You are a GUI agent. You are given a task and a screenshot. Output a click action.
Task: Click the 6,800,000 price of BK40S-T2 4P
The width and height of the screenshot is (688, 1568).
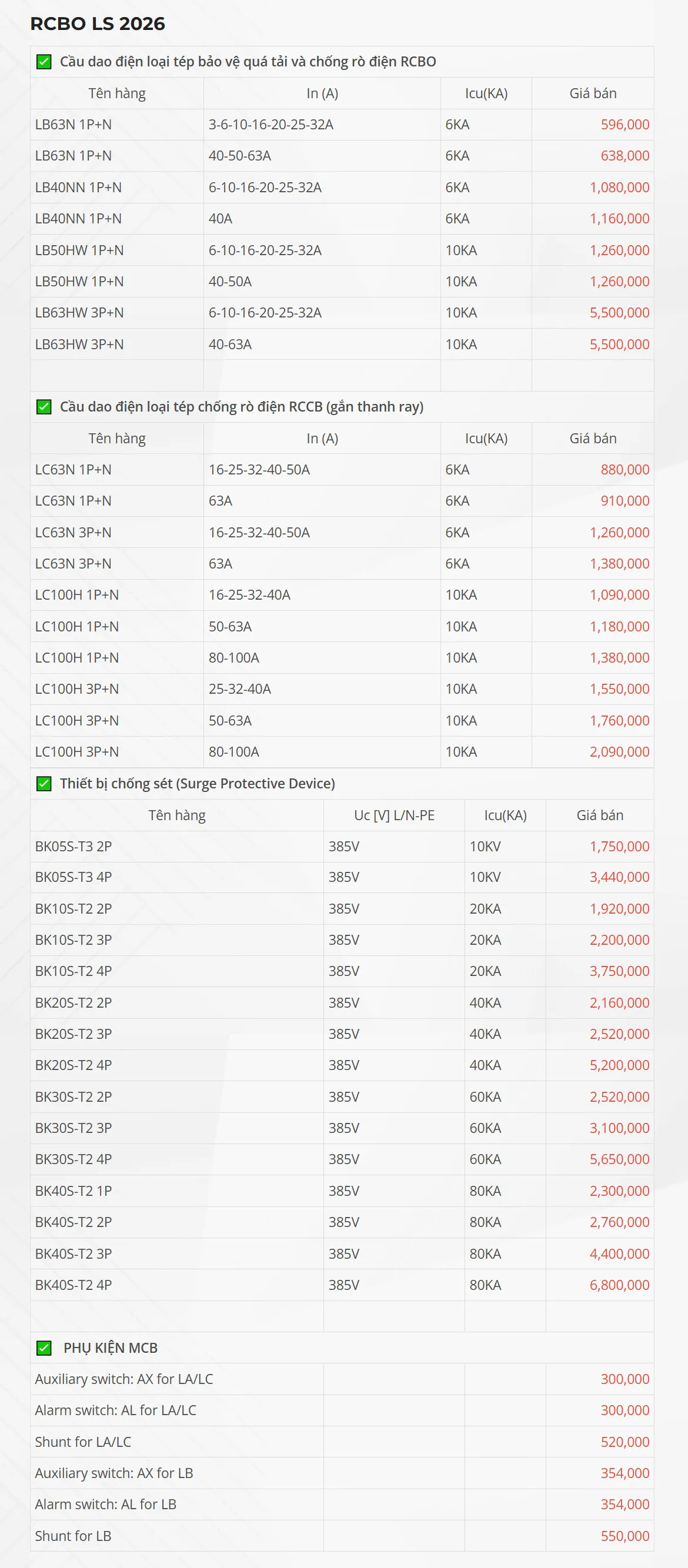click(x=619, y=1285)
